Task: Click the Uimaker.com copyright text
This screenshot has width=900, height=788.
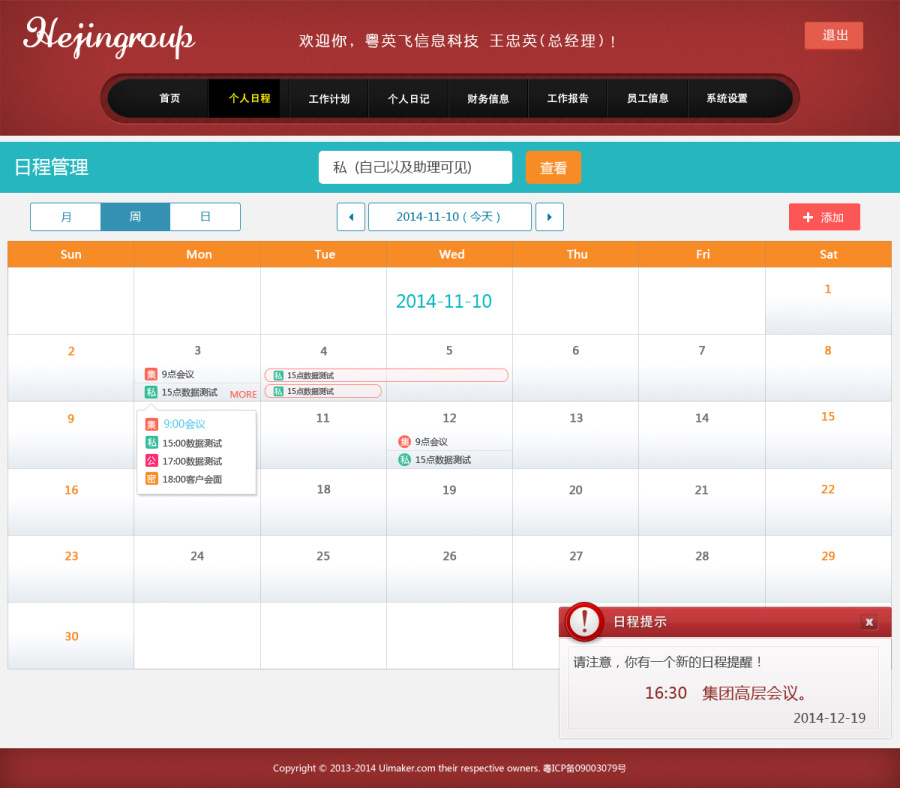Action: [449, 768]
